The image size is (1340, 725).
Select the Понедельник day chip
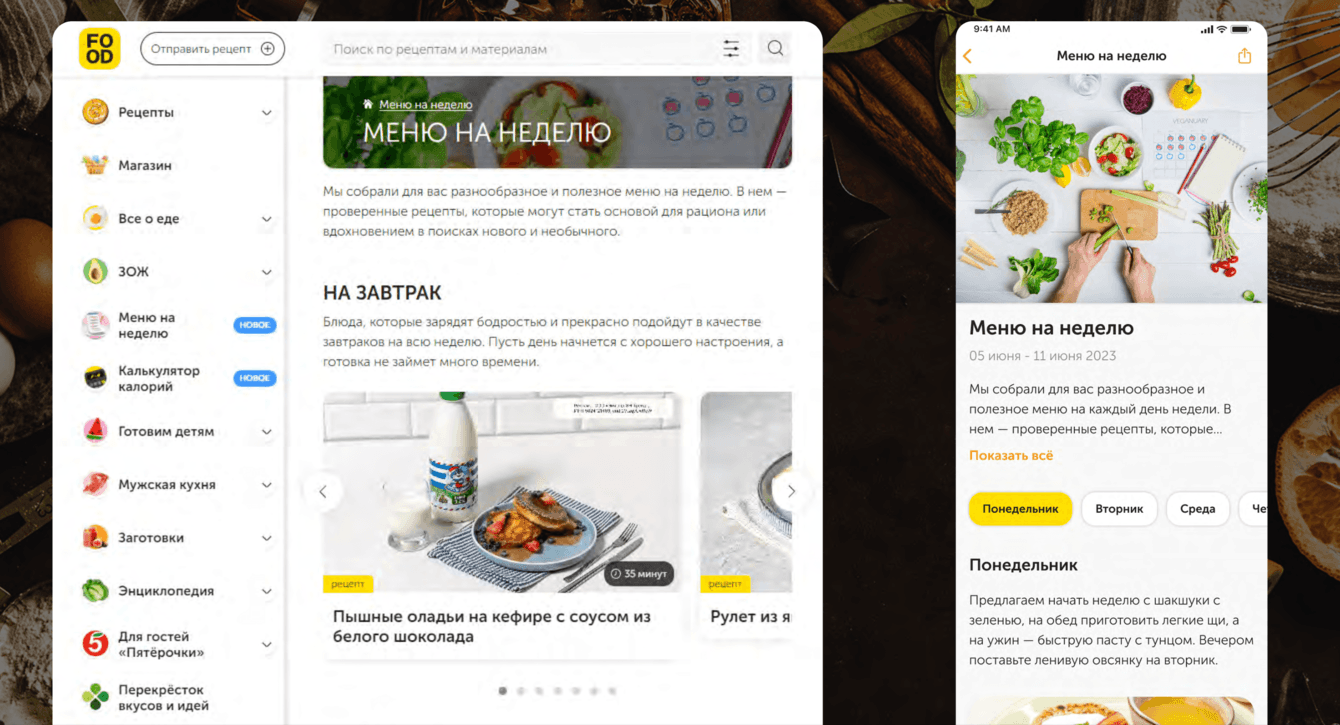1020,509
